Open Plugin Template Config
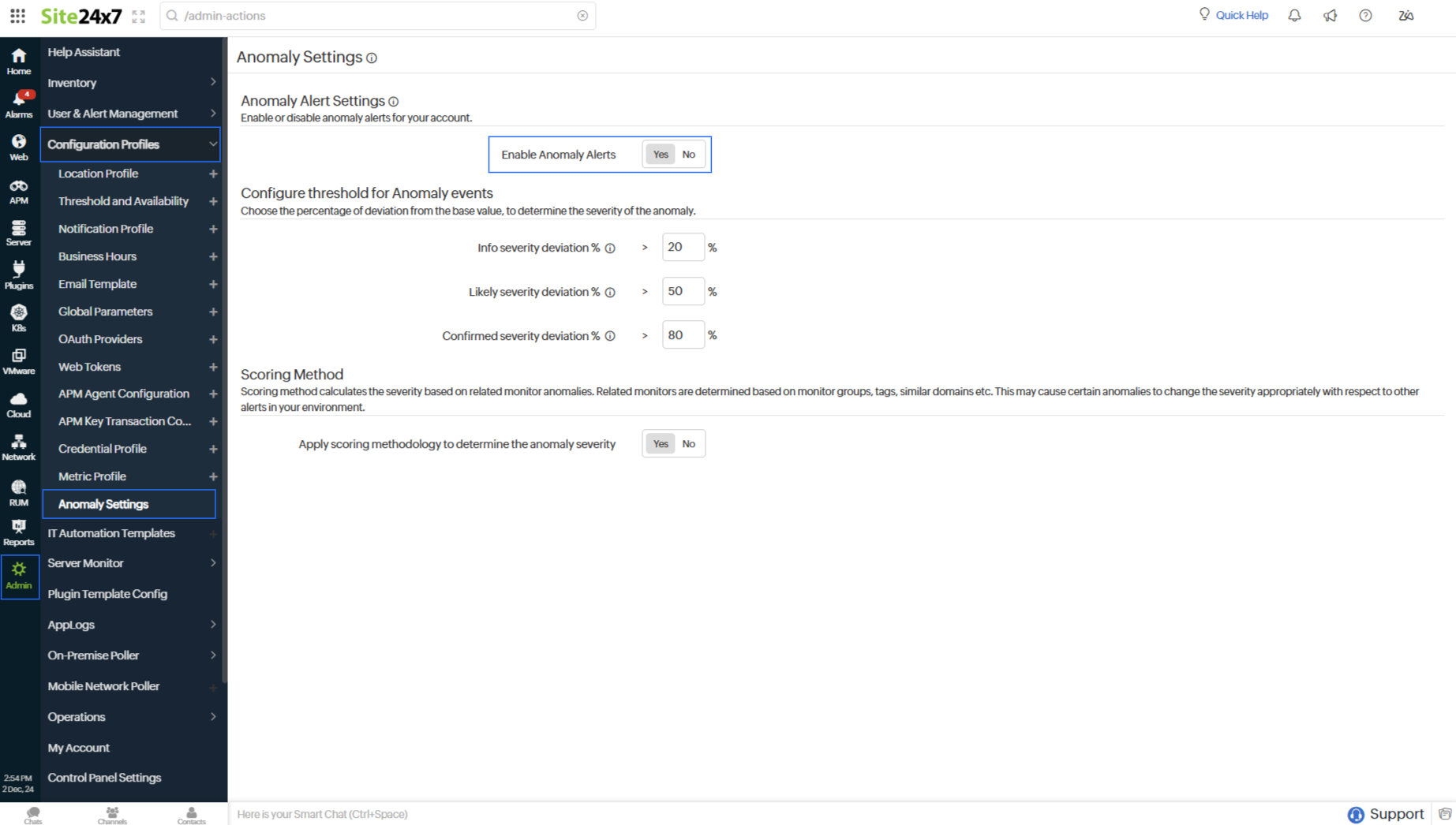The height and width of the screenshot is (825, 1456). [x=107, y=594]
